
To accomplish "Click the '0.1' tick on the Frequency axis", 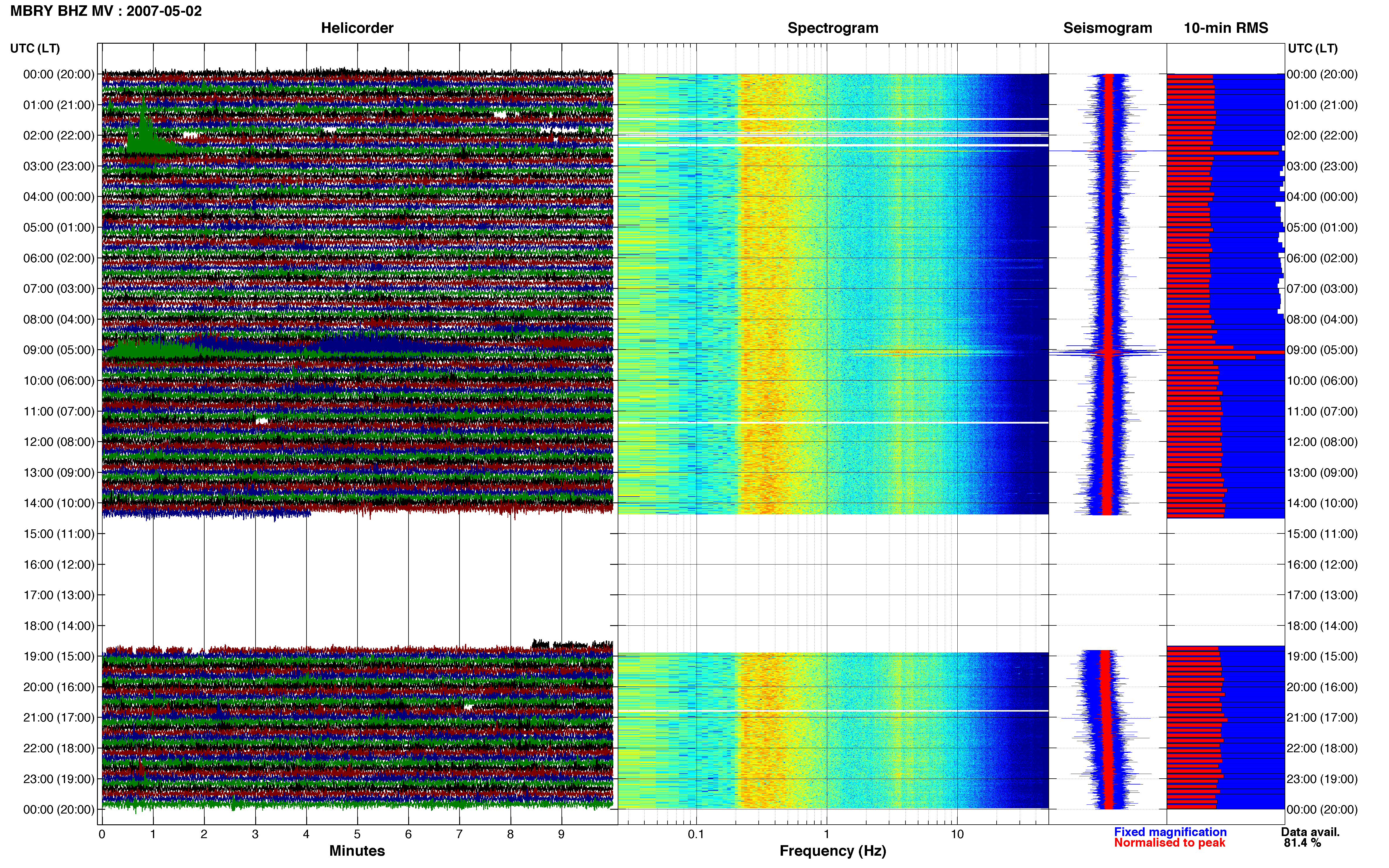I will pyautogui.click(x=696, y=835).
